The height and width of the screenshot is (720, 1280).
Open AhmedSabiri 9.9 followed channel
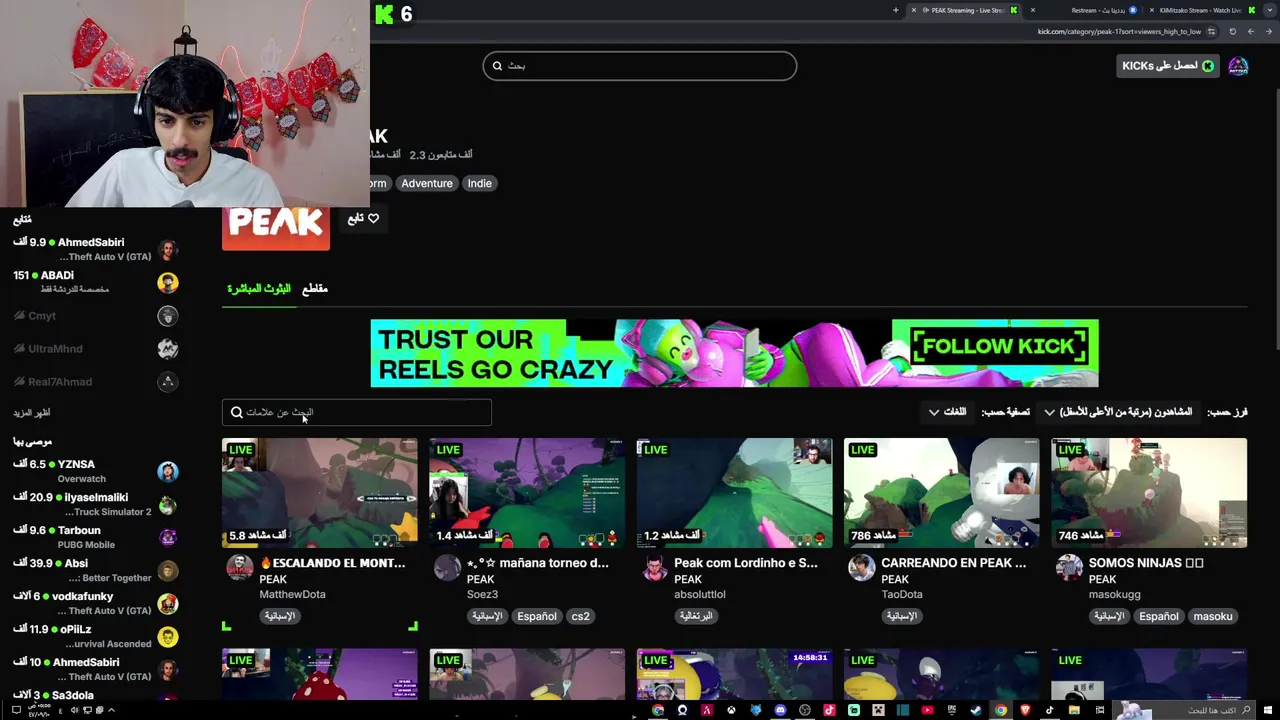tap(96, 249)
